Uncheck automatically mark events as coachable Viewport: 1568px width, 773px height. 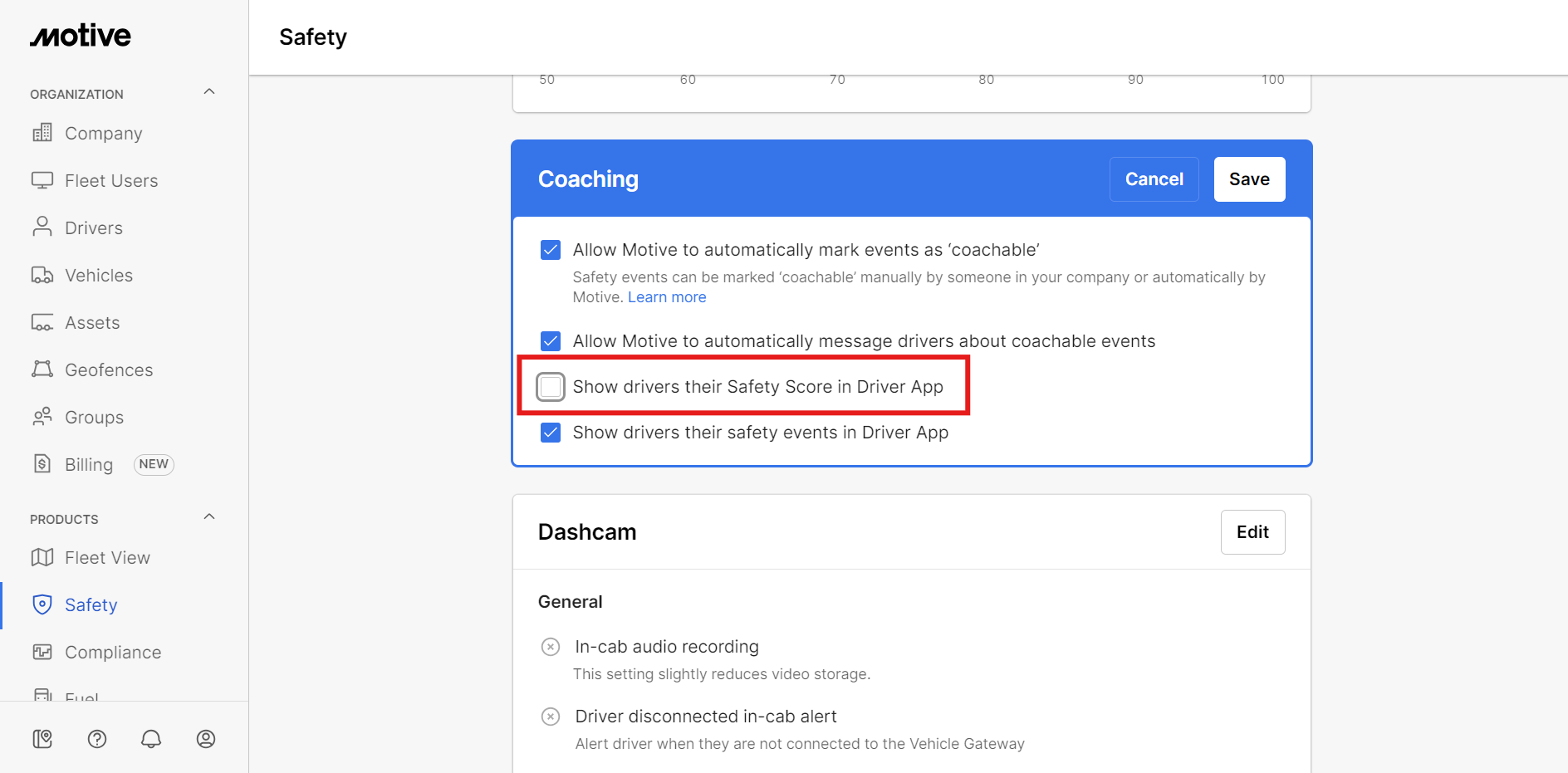click(x=551, y=250)
